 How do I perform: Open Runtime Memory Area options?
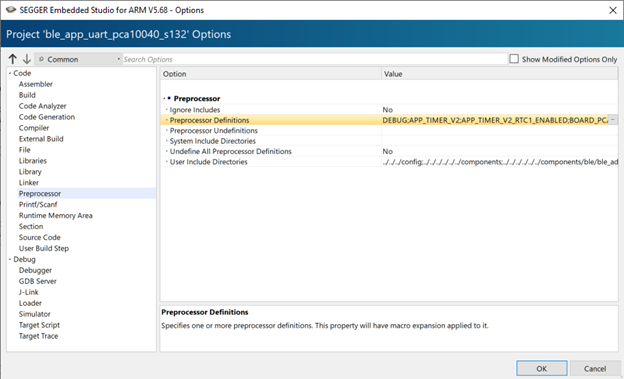[x=56, y=215]
